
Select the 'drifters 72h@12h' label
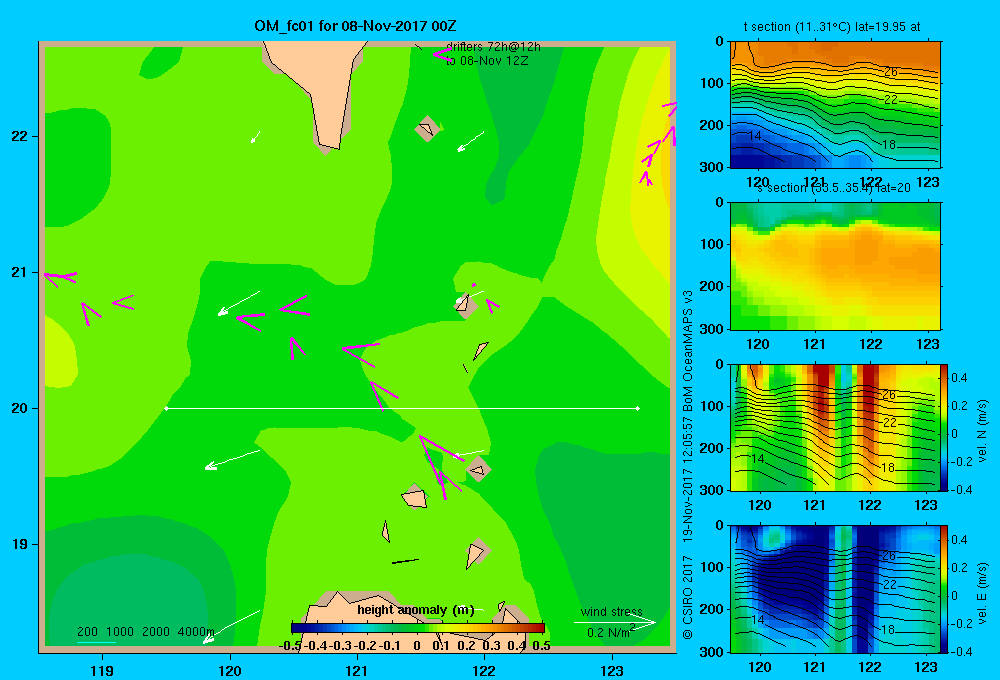pyautogui.click(x=493, y=47)
